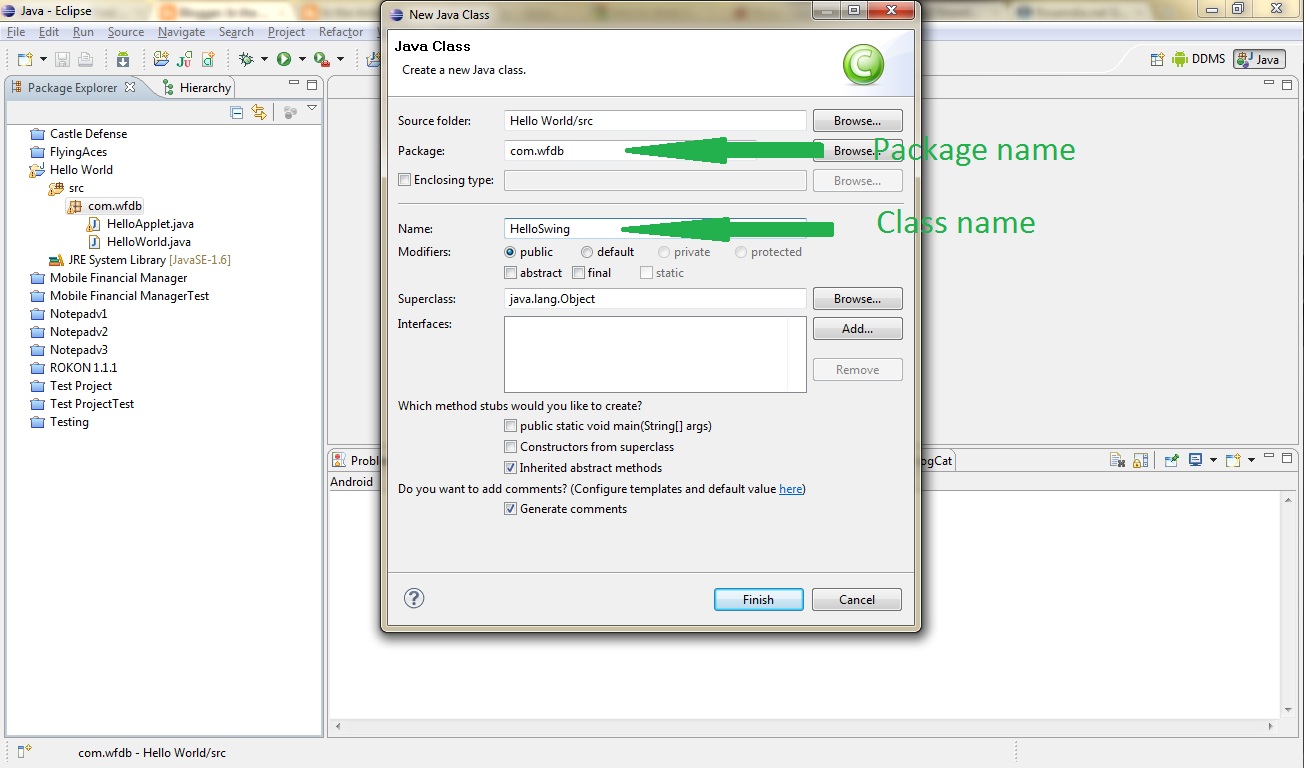The image size is (1304, 768).
Task: Click the Source folder text field
Action: click(x=655, y=120)
